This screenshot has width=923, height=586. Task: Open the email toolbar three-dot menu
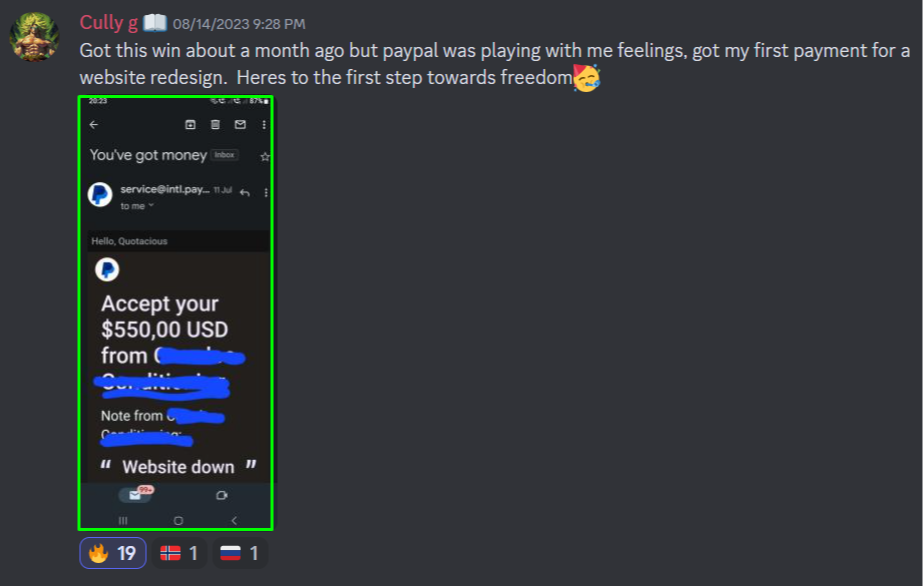coord(264,125)
